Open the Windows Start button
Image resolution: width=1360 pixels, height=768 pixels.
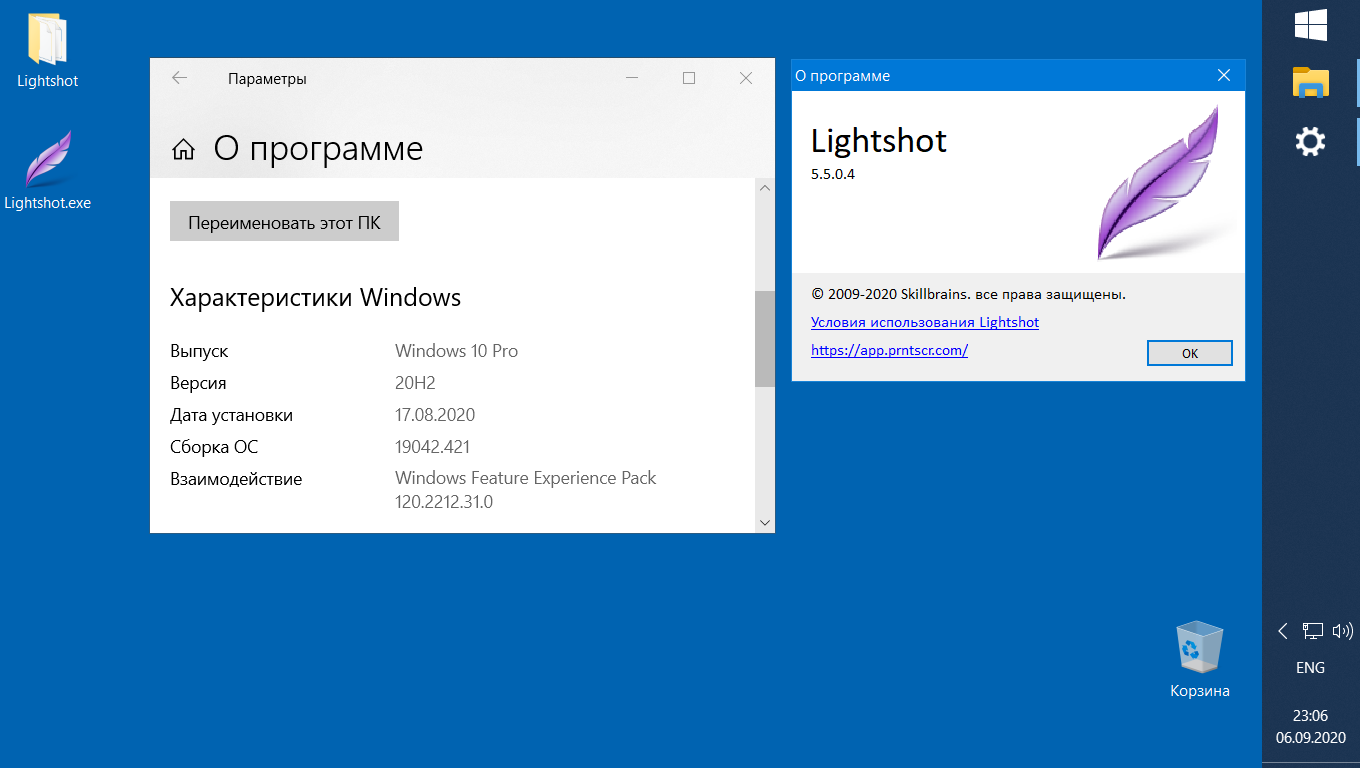coord(1310,25)
